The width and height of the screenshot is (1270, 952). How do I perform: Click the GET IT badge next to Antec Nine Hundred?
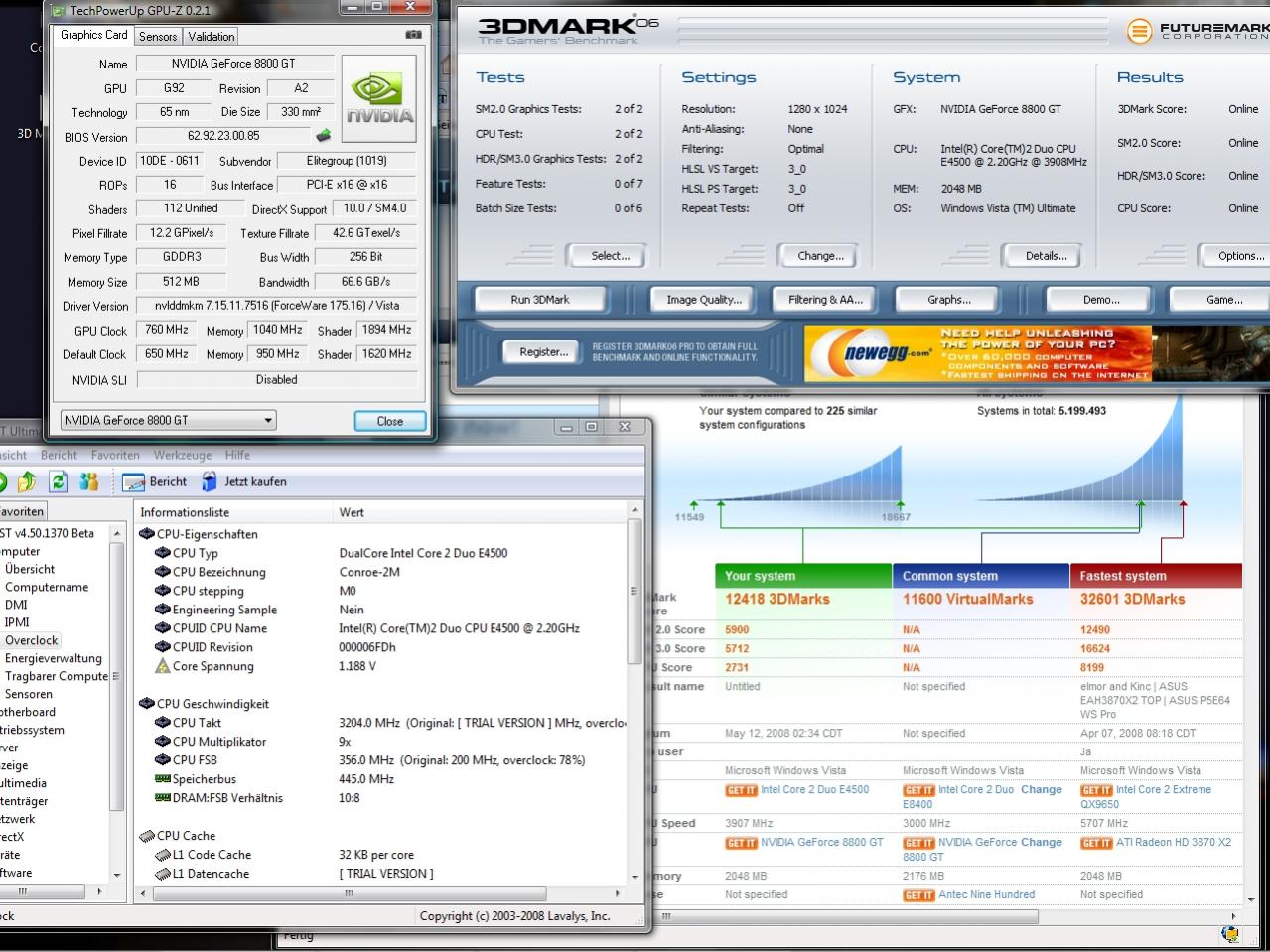click(918, 895)
